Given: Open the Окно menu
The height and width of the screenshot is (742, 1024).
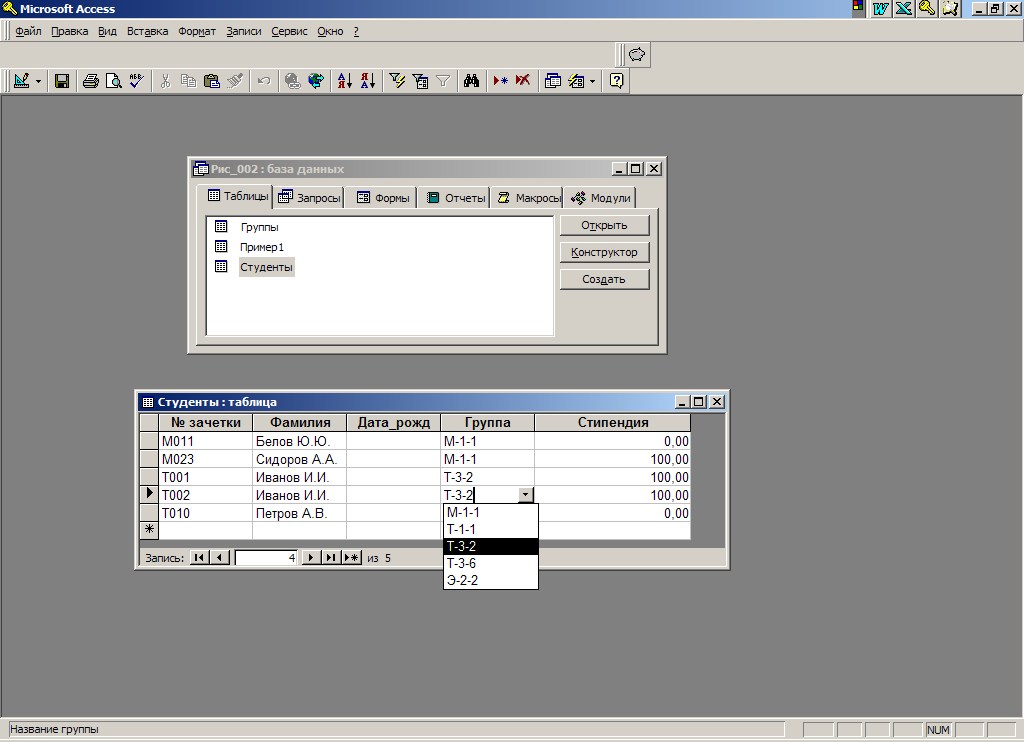Looking at the screenshot, I should (330, 31).
